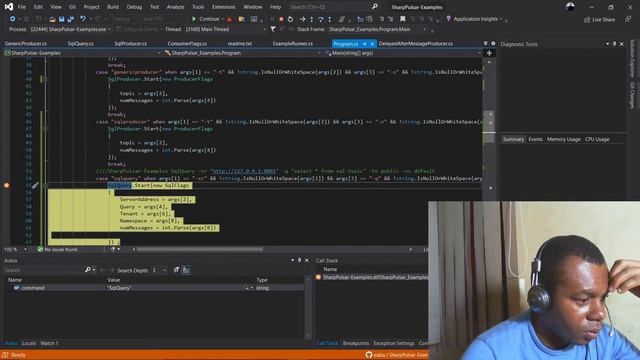The height and width of the screenshot is (360, 640).
Task: Open the open-documents list dropdown arrow
Action: (485, 43)
